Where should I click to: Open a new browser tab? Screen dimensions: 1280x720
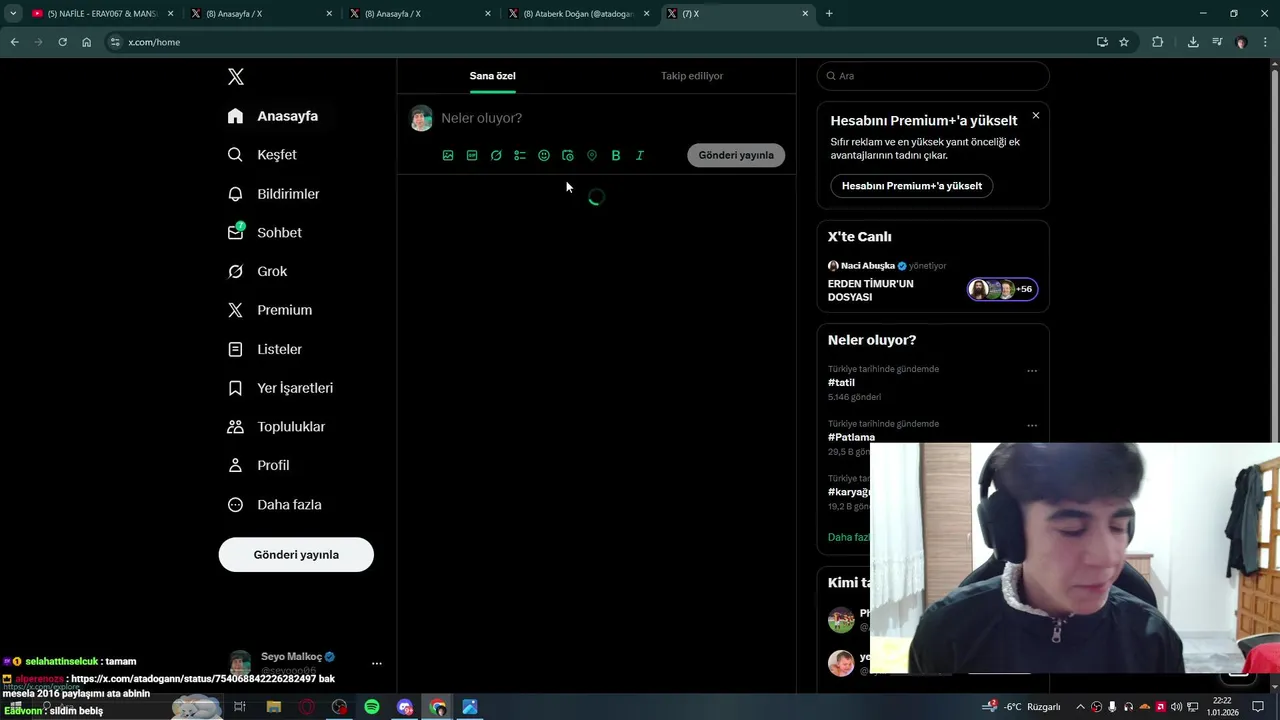(x=829, y=14)
